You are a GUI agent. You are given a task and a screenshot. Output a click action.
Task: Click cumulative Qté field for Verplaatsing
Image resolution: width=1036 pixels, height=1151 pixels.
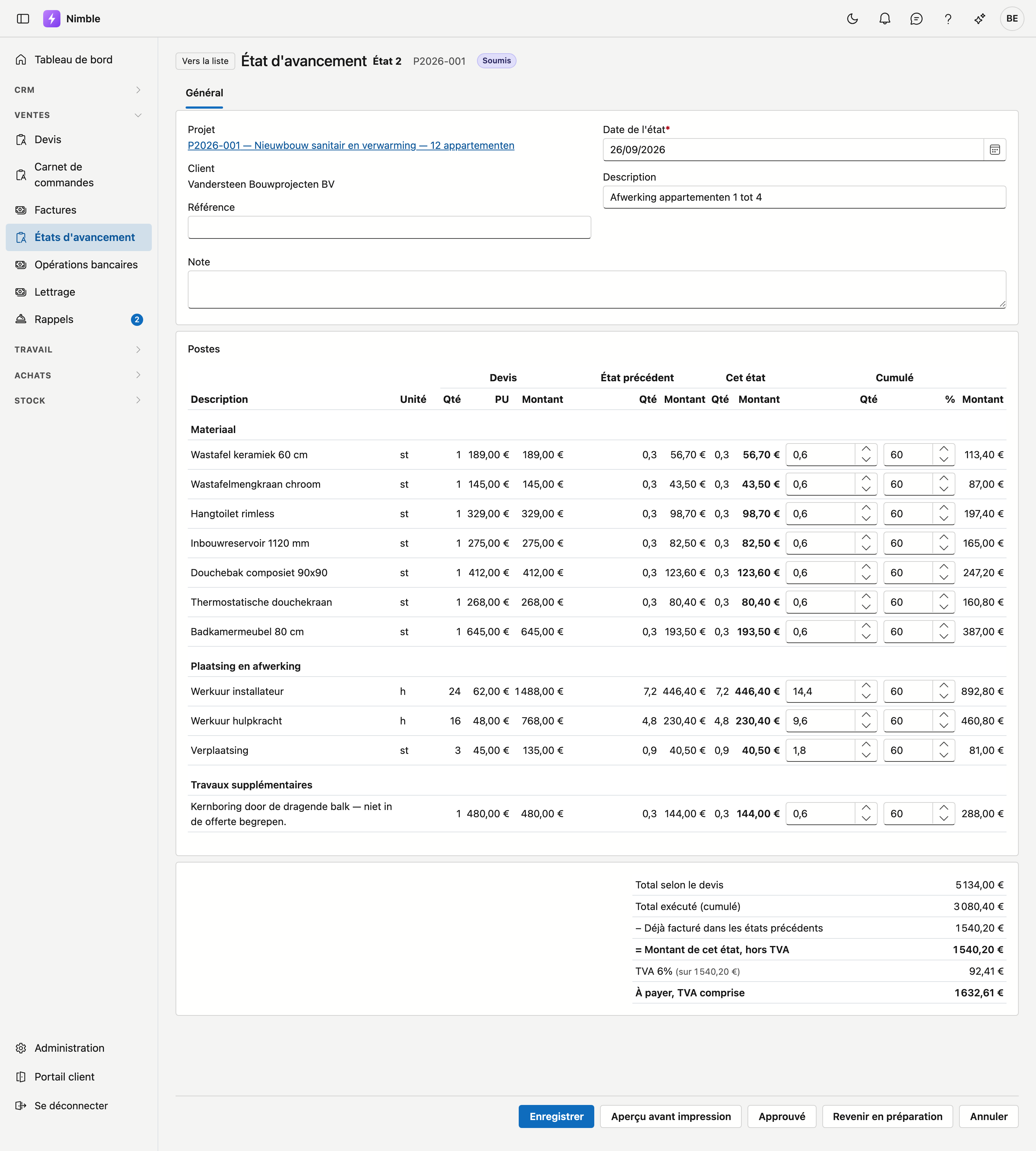coord(820,750)
